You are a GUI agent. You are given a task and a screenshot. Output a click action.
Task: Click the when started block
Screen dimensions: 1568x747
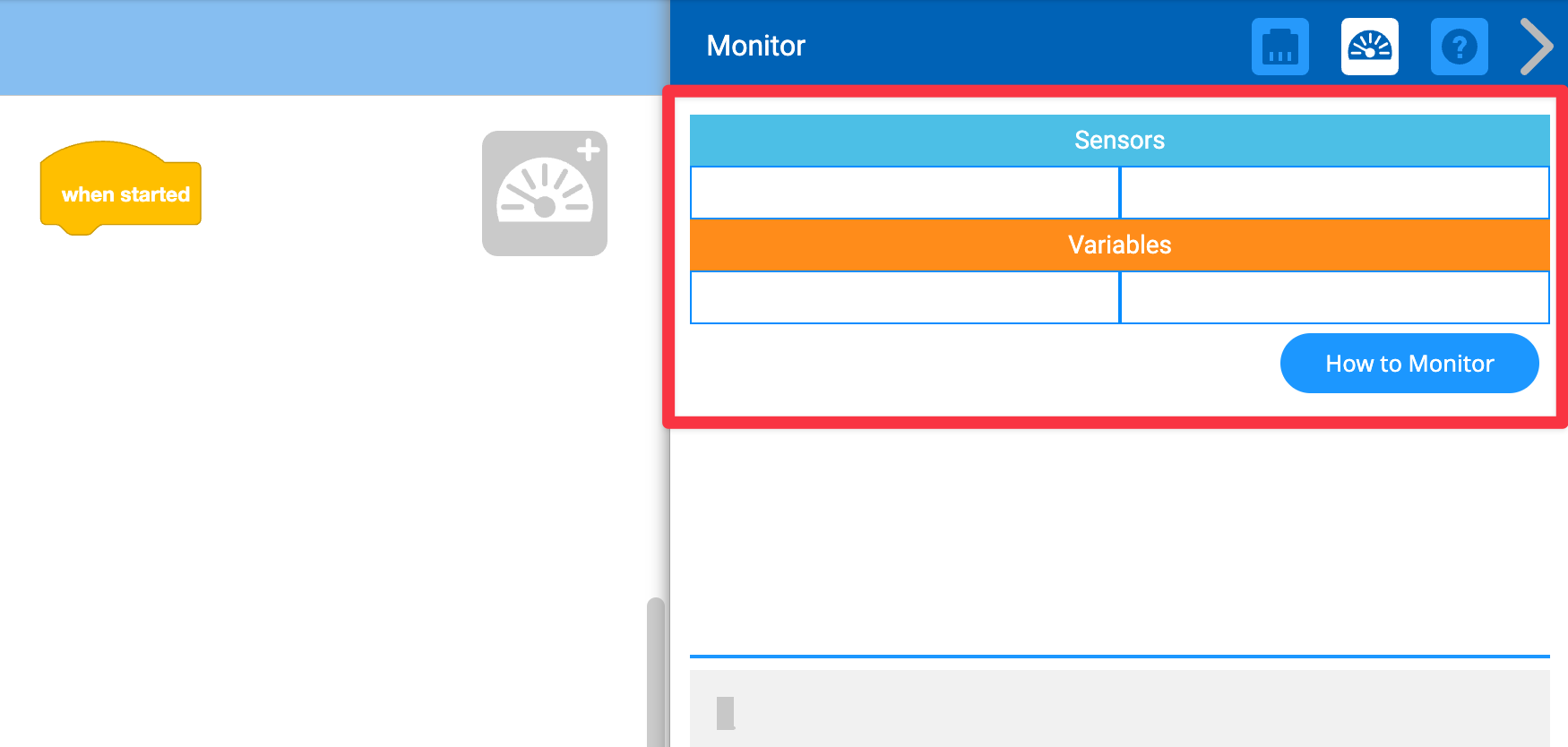coord(121,193)
